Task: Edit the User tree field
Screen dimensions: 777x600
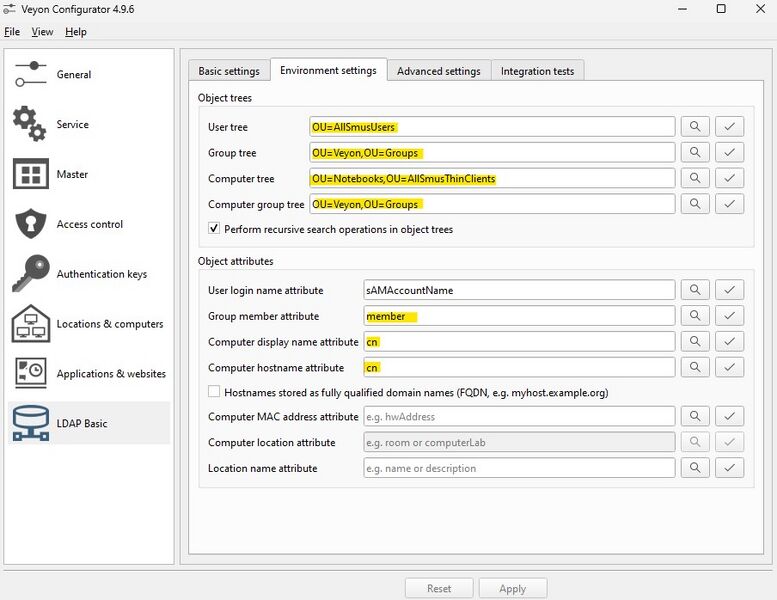Action: [x=492, y=127]
